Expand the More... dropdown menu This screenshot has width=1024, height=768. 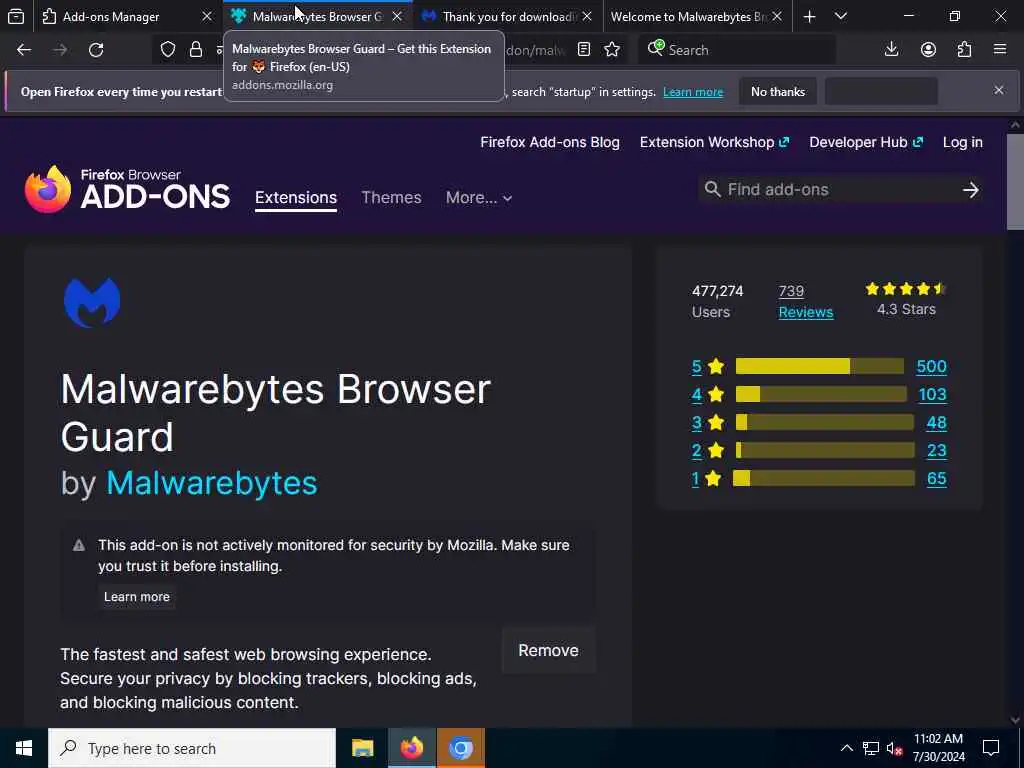[x=479, y=197]
